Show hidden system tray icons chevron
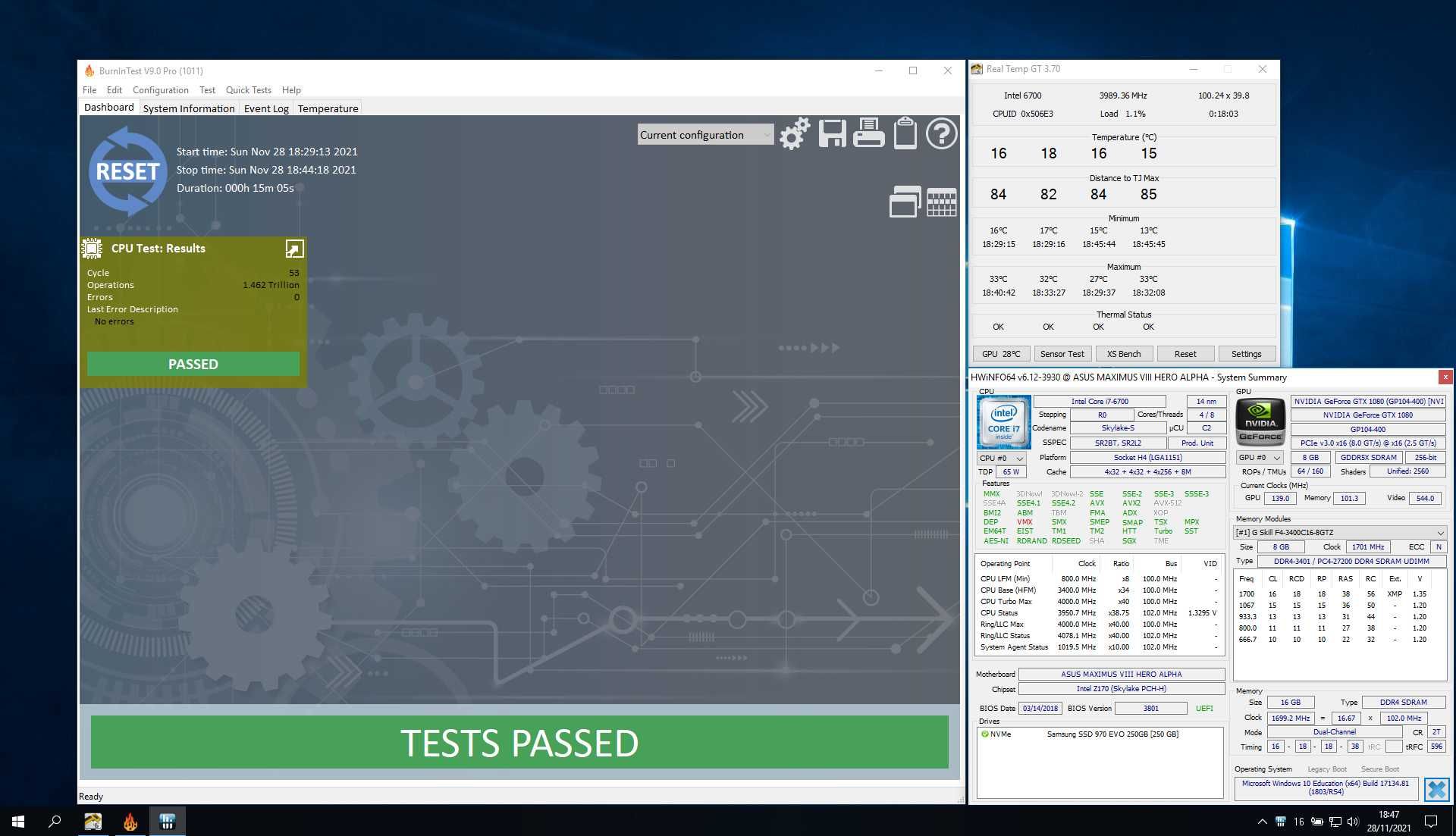This screenshot has height=836, width=1456. [1262, 822]
